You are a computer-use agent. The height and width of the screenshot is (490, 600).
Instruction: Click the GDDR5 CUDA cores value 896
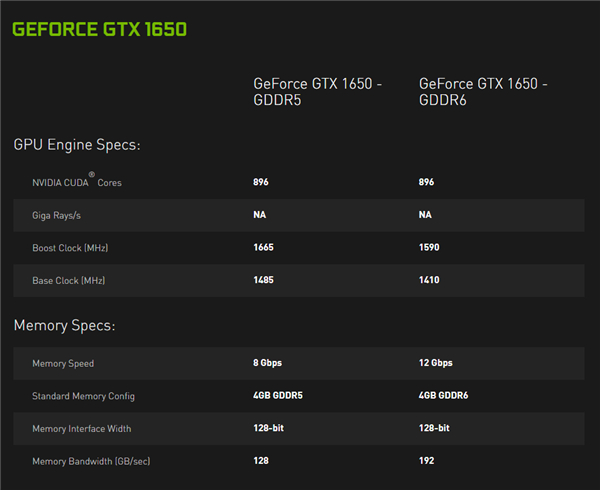pyautogui.click(x=261, y=182)
